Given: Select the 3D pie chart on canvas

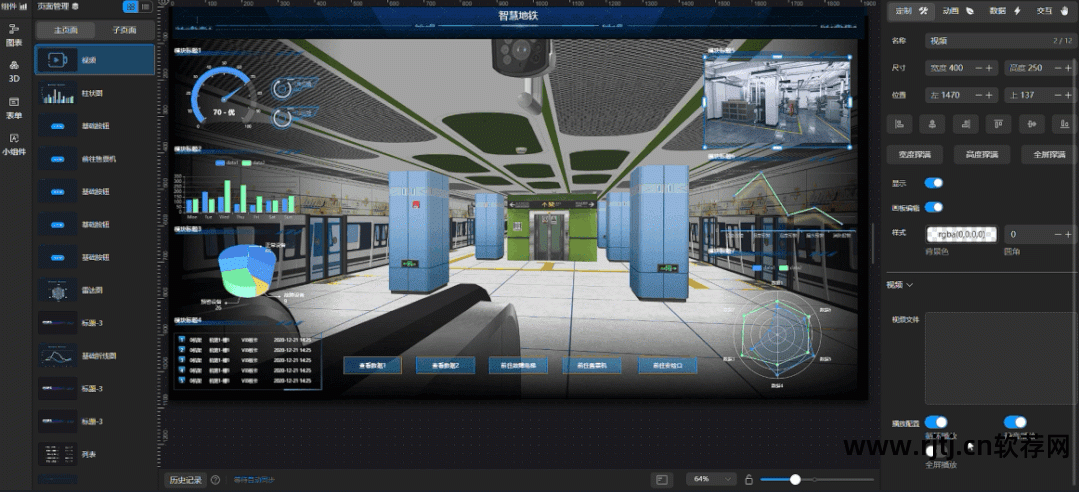Looking at the screenshot, I should [x=248, y=272].
